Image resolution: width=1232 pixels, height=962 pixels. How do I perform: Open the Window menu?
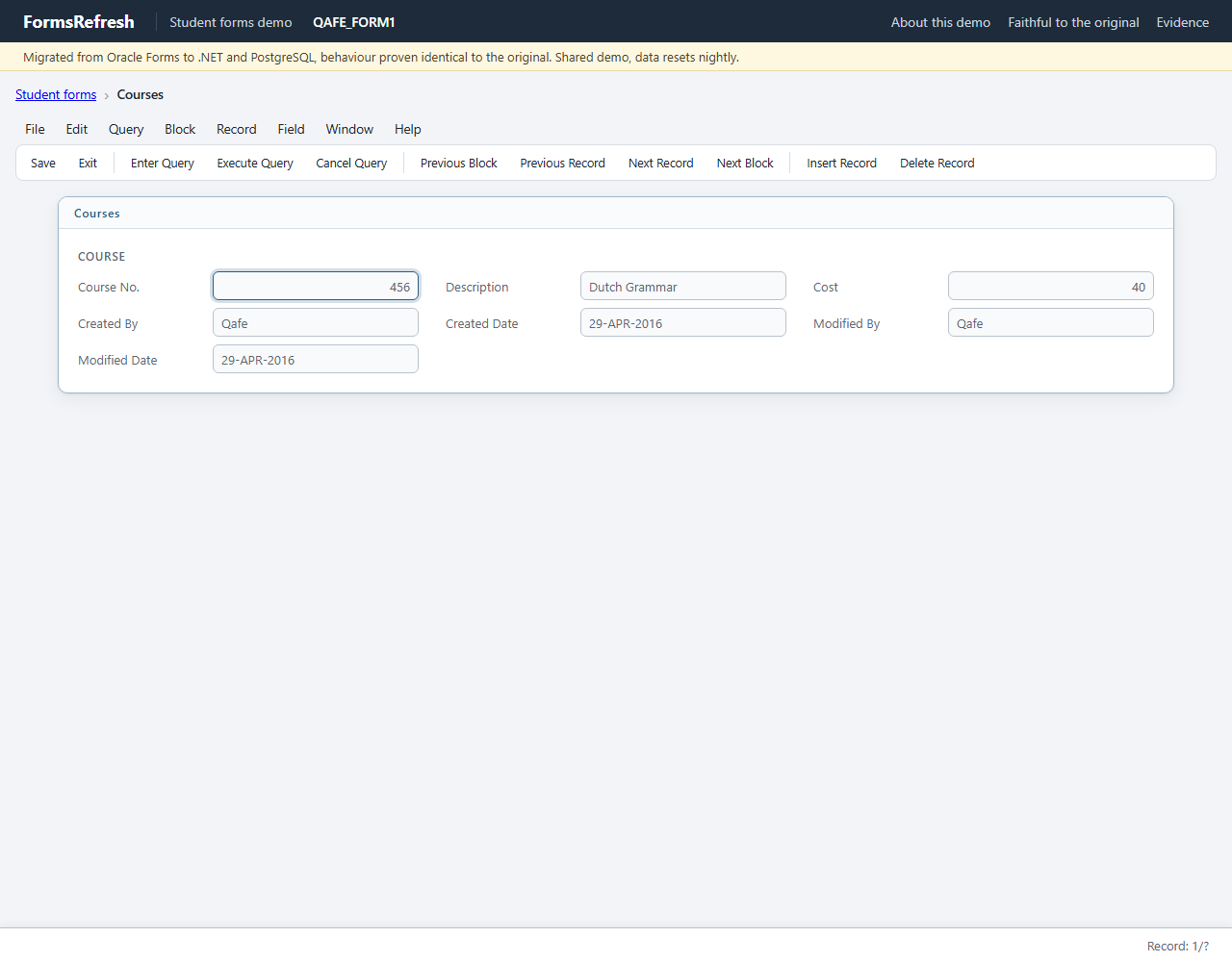point(349,129)
